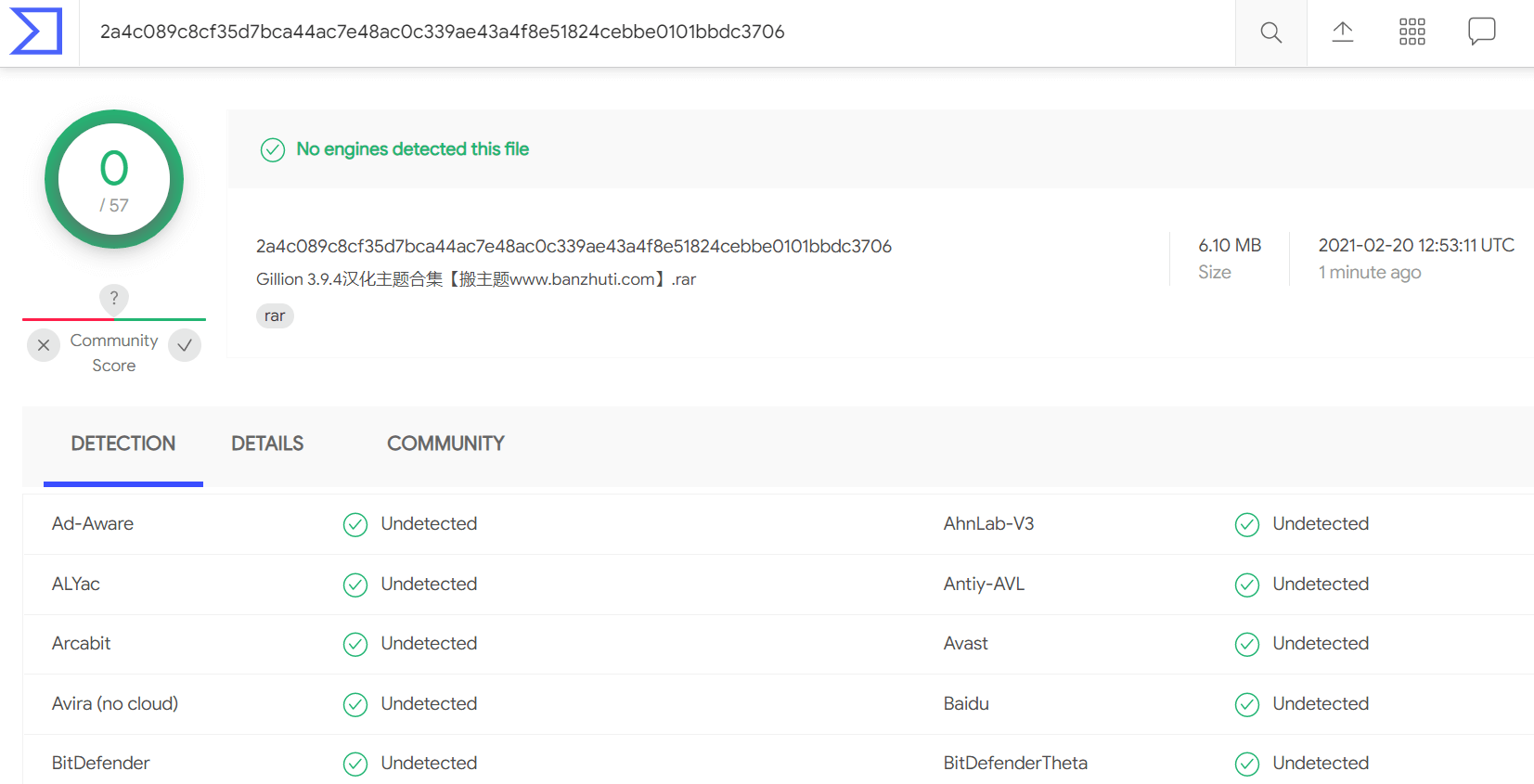Click Undetected result for ALYac
This screenshot has height=784, width=1534.
[x=429, y=584]
